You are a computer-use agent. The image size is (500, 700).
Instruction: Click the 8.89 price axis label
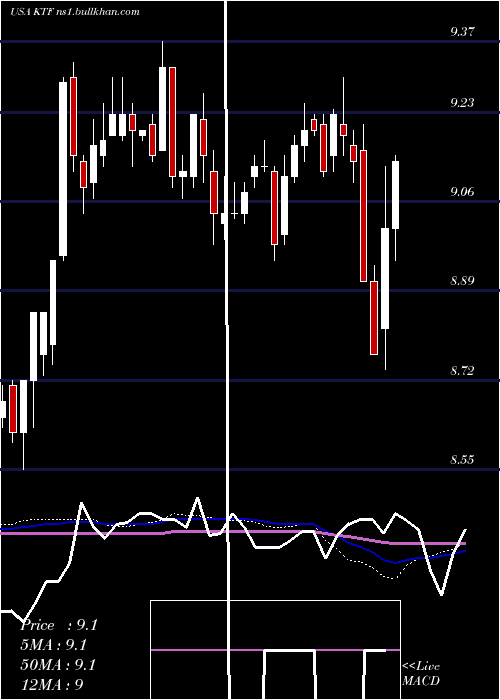click(x=462, y=281)
